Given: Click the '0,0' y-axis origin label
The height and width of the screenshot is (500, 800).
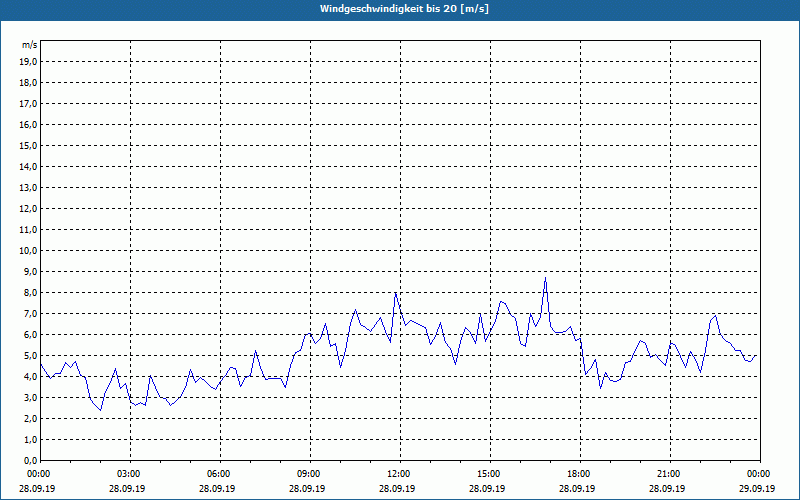Looking at the screenshot, I should 30,461.
